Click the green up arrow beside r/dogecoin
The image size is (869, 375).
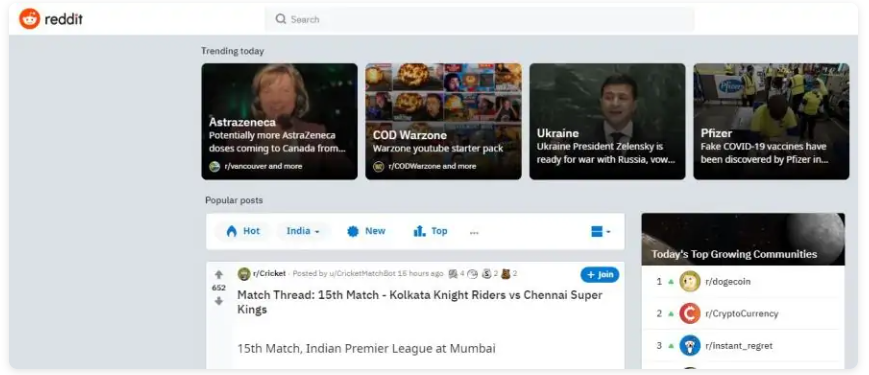click(x=671, y=281)
